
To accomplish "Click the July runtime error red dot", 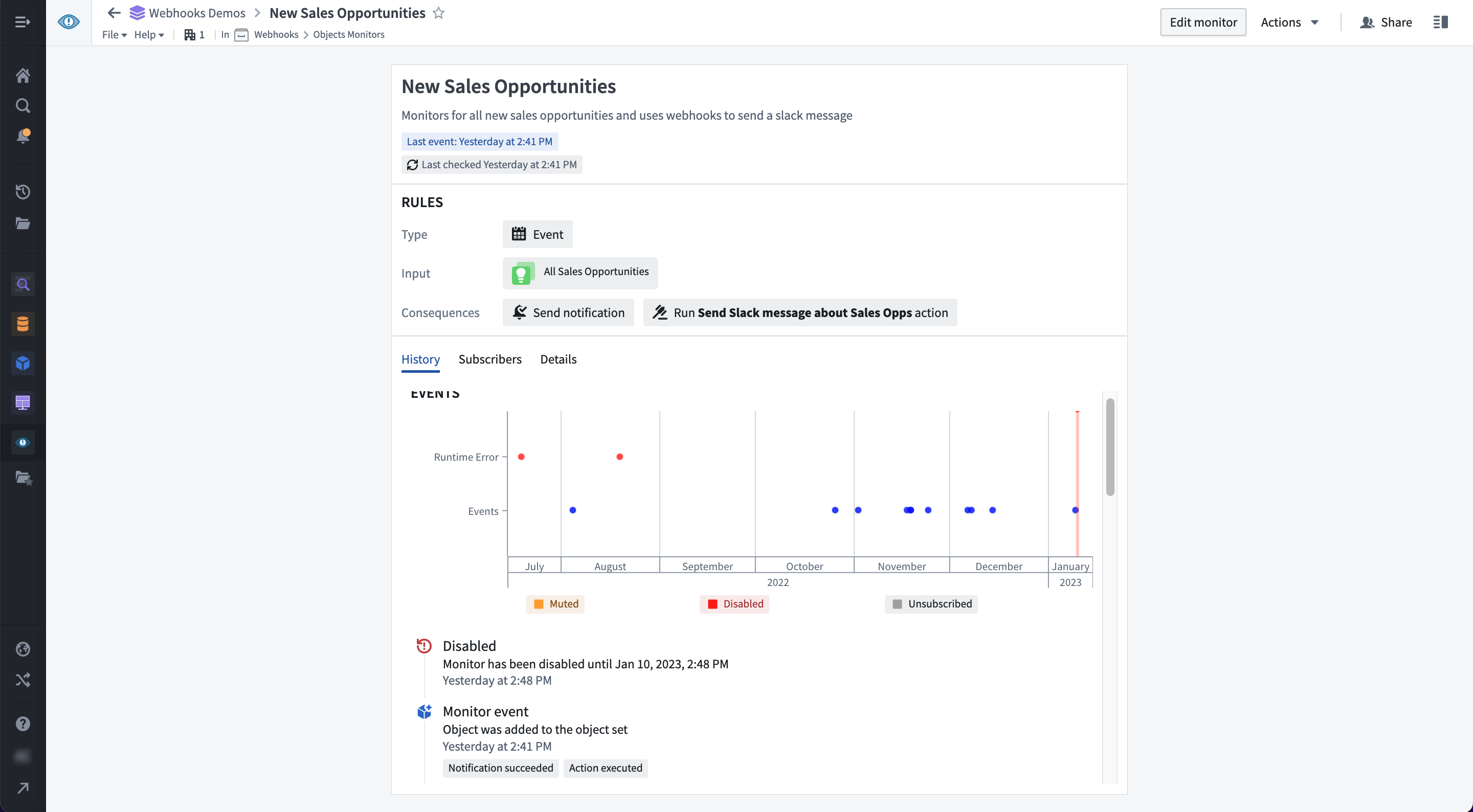I will click(521, 457).
